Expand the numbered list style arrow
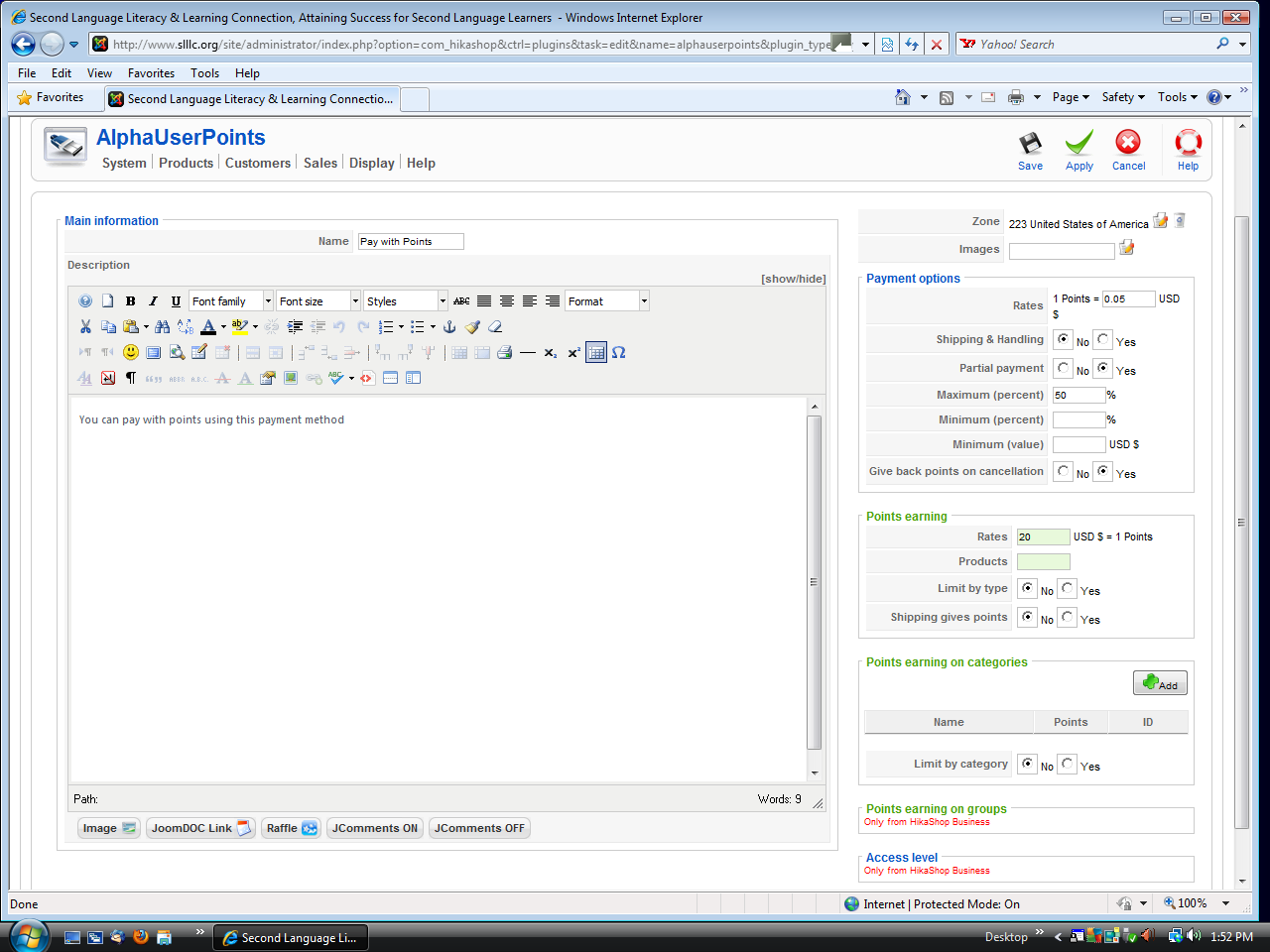The image size is (1270, 952). 401,326
